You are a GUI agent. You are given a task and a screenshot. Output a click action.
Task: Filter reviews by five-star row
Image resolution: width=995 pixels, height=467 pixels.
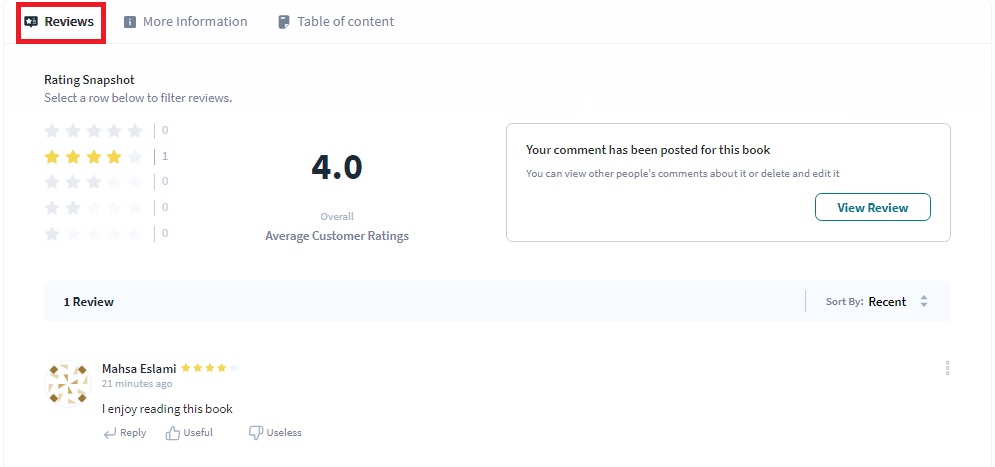click(96, 130)
